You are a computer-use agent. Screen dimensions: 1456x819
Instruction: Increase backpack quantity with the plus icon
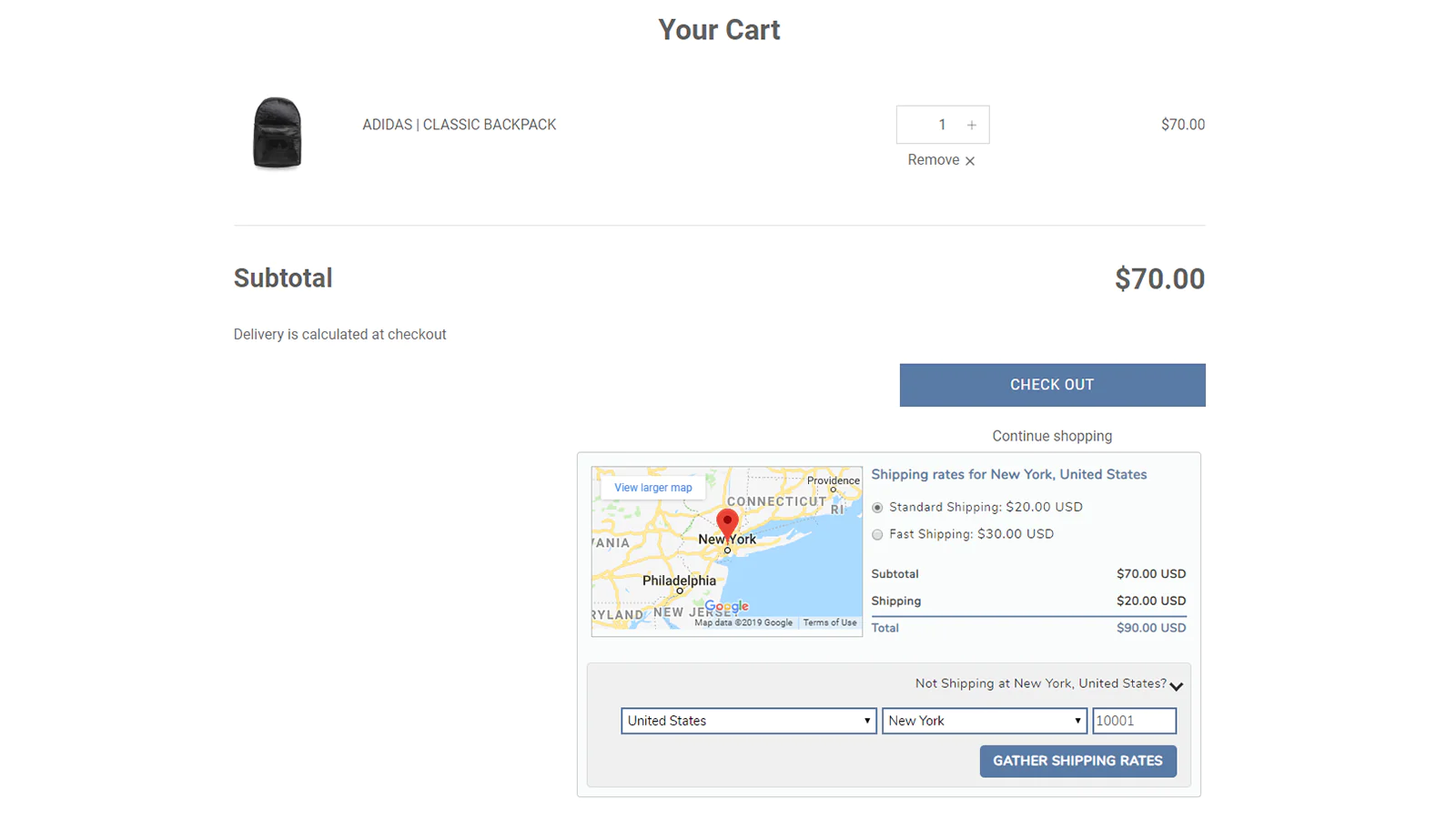pyautogui.click(x=972, y=126)
